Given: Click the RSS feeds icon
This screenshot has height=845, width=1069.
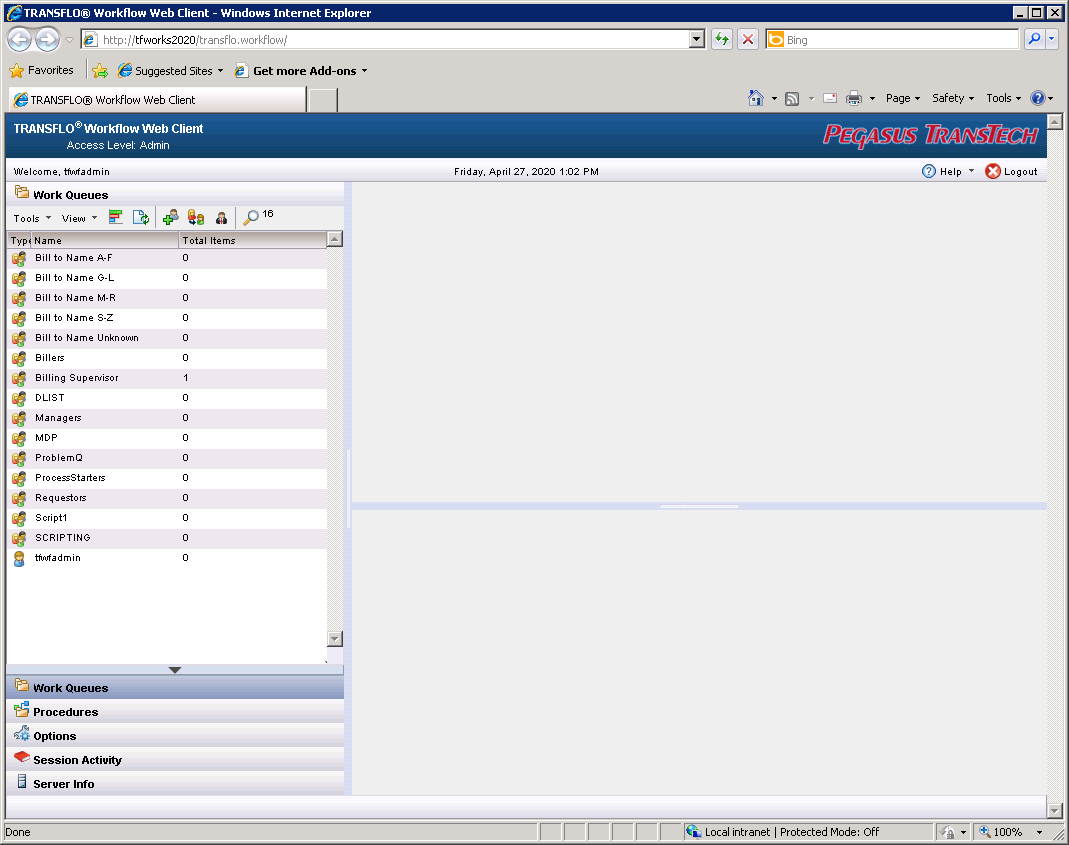Looking at the screenshot, I should point(791,97).
